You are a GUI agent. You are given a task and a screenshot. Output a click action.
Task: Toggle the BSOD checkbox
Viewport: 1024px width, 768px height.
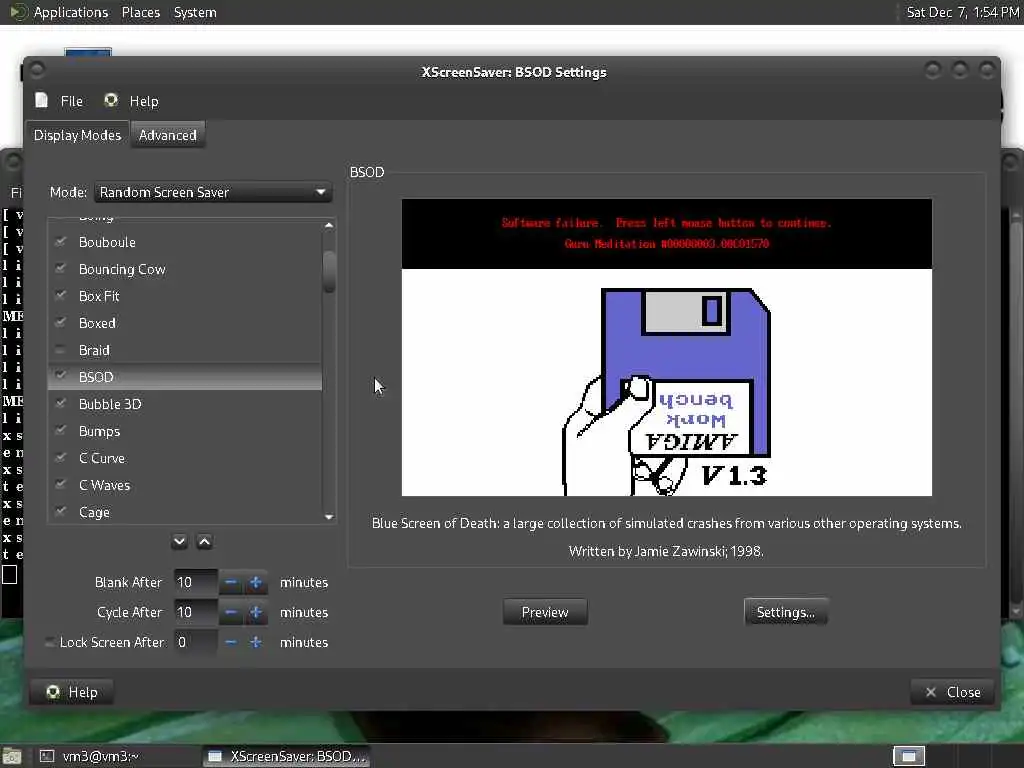[x=61, y=377]
